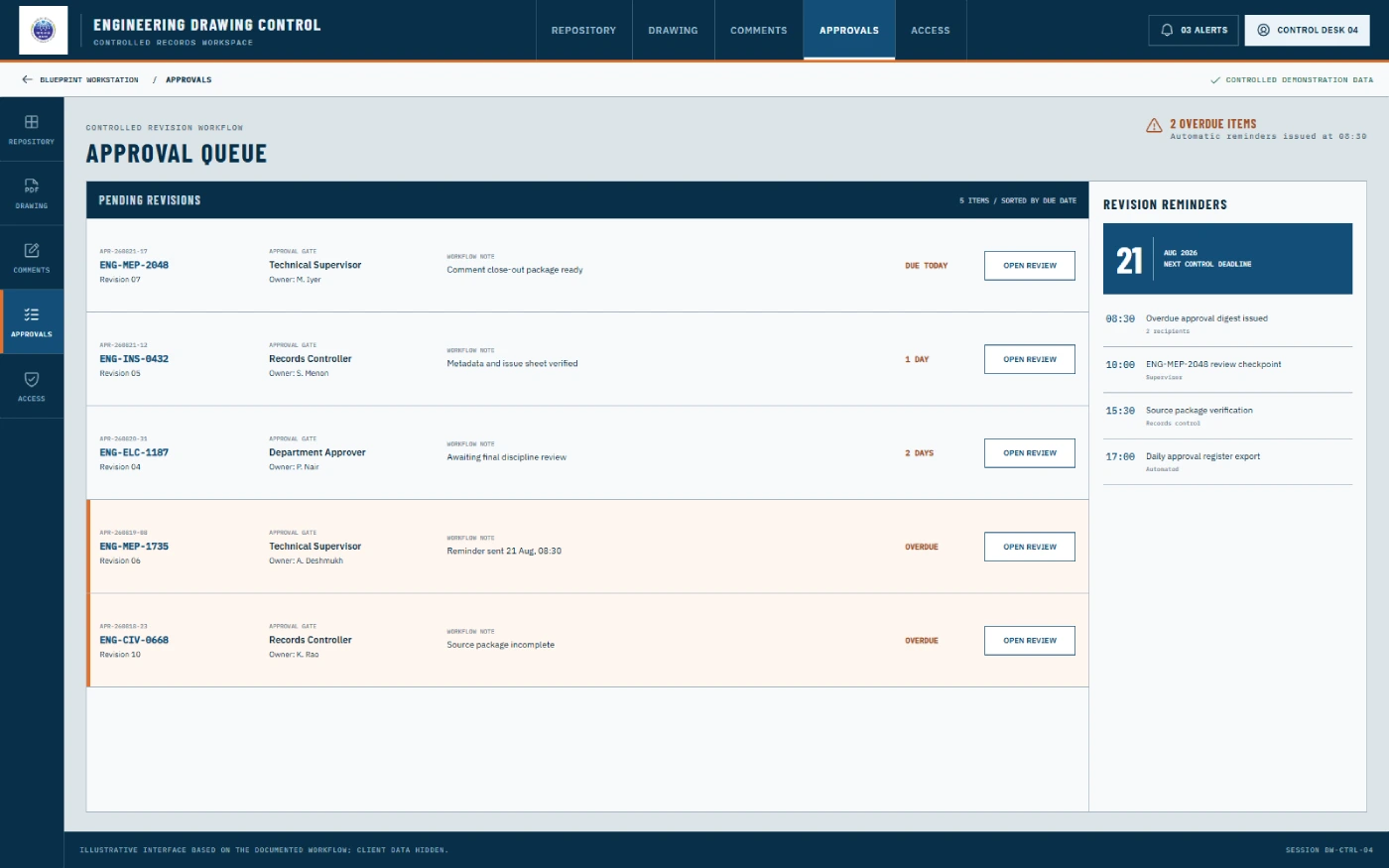Click Revision Reminders panel title
The width and height of the screenshot is (1389, 868).
click(1165, 204)
